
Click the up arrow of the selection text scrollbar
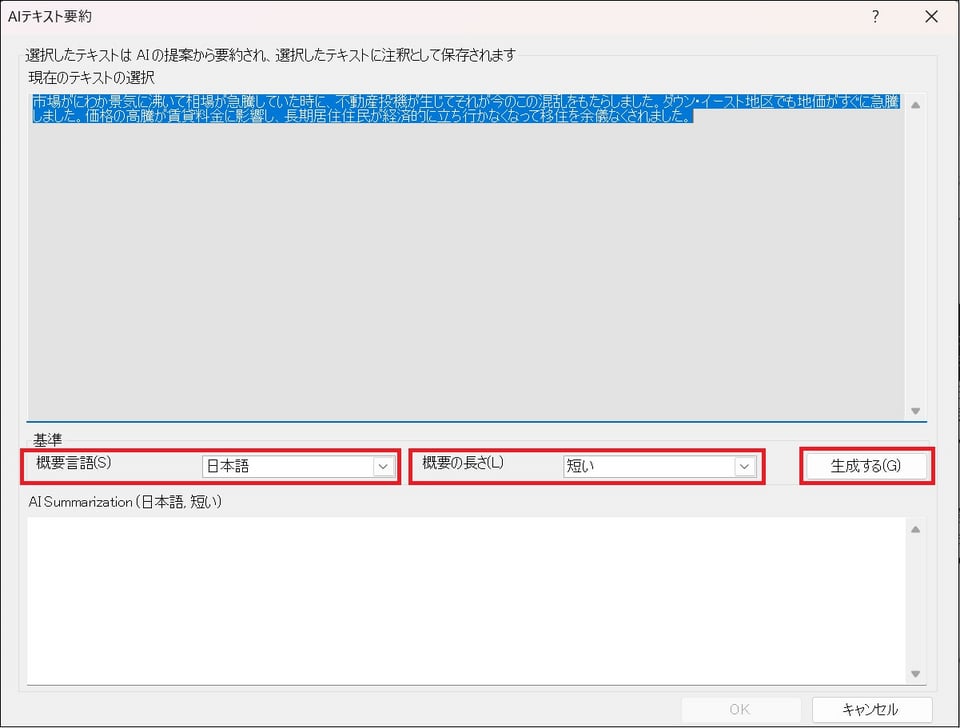pos(915,105)
